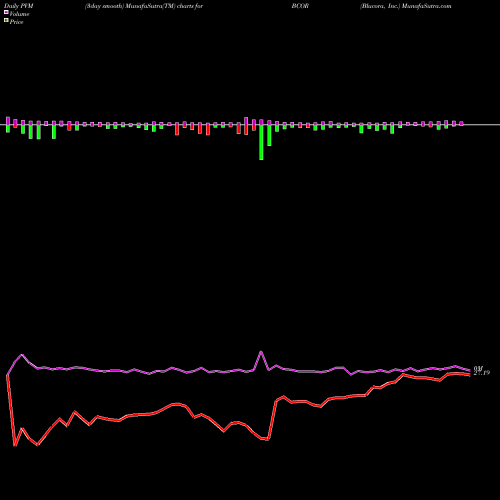Click the tallest green volume bar
This screenshot has height=500, width=500.
(261, 142)
